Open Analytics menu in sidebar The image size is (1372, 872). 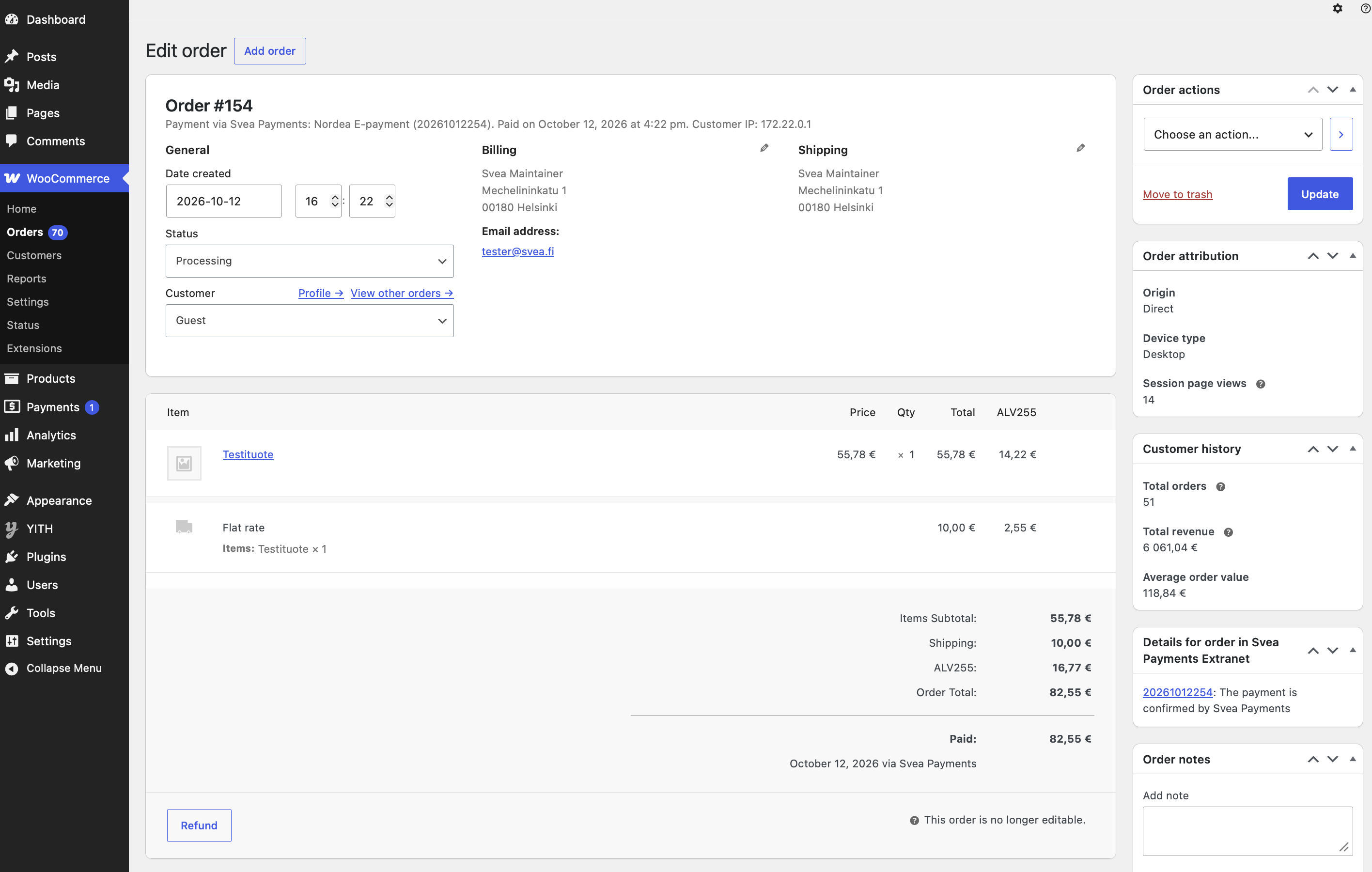(x=64, y=435)
